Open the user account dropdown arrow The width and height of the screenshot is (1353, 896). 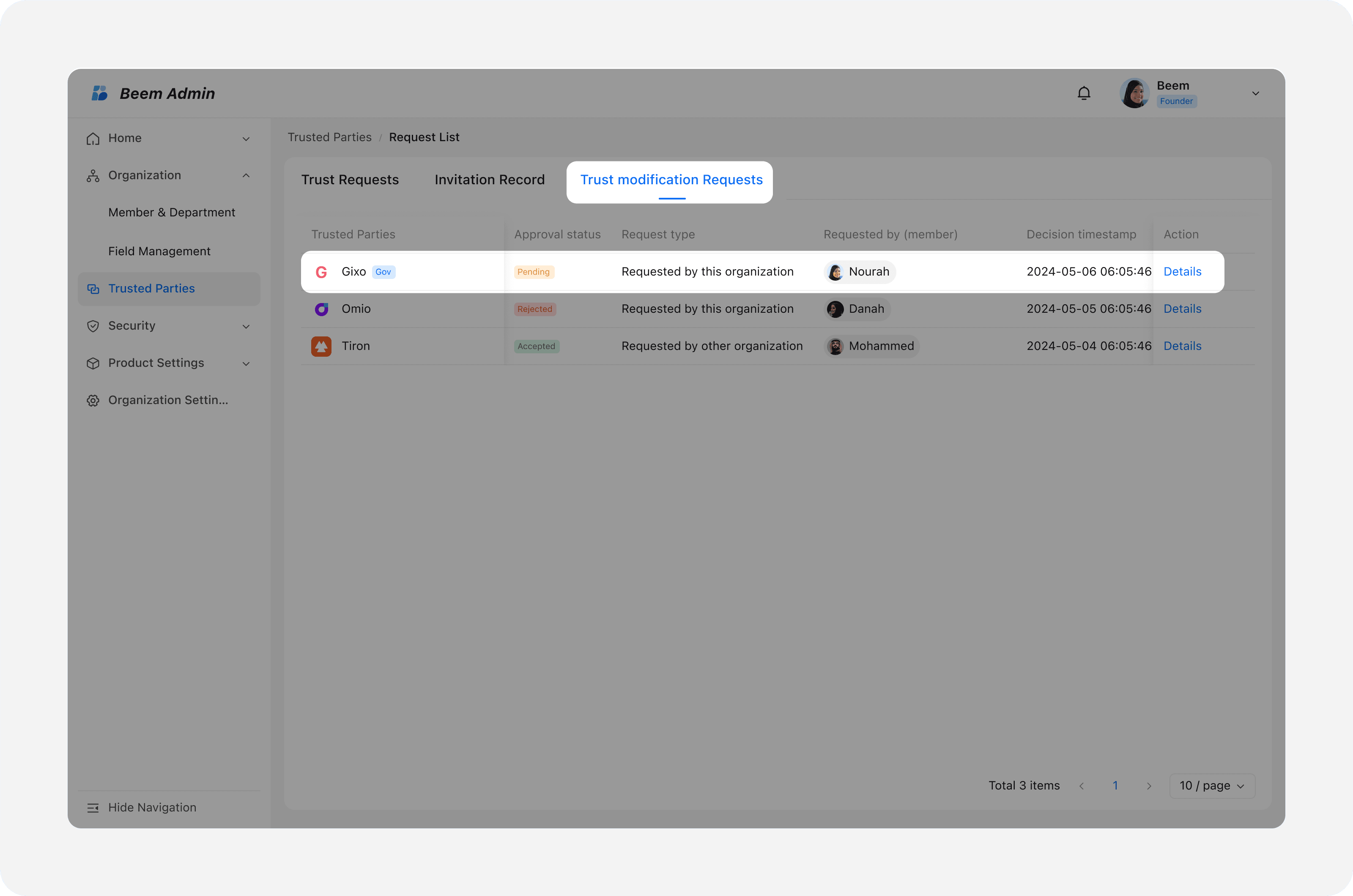[1255, 94]
